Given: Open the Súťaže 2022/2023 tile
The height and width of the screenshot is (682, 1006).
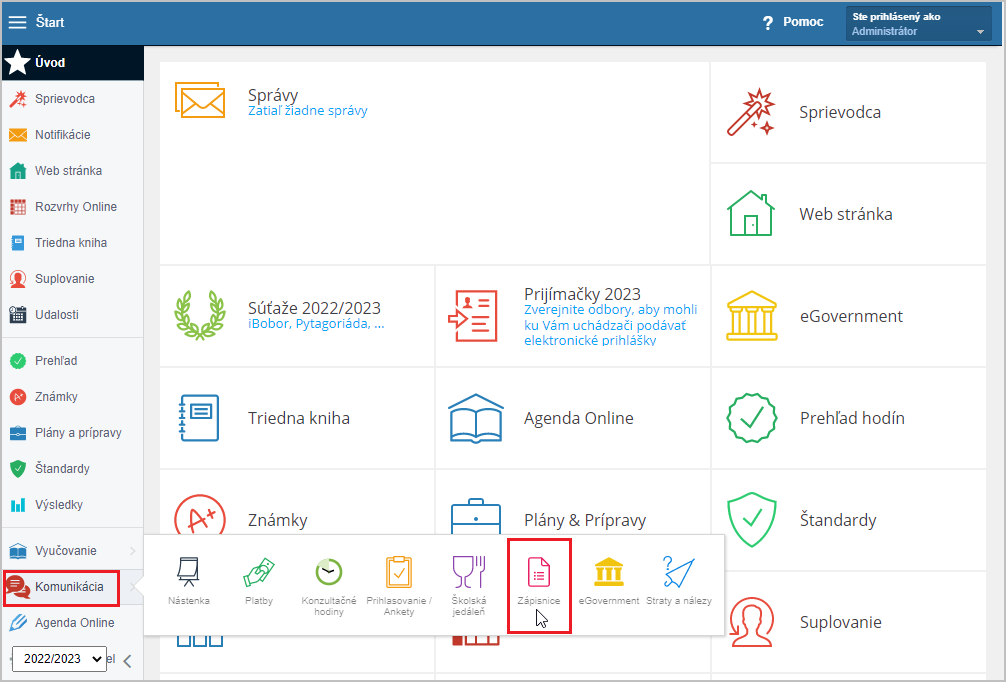Looking at the screenshot, I should click(x=314, y=308).
